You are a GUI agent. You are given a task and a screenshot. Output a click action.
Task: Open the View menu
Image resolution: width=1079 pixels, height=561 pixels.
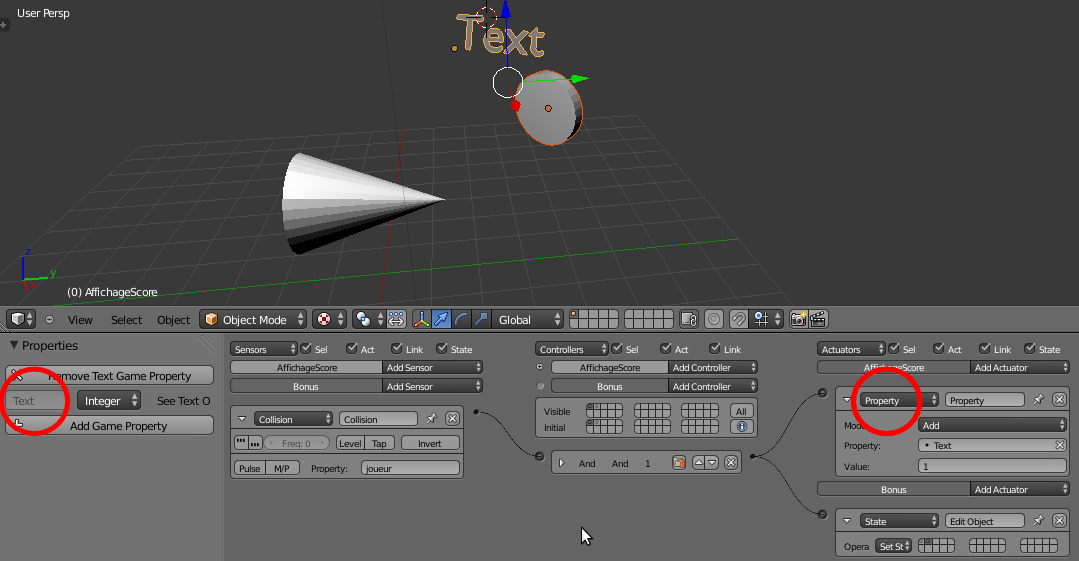[x=80, y=320]
